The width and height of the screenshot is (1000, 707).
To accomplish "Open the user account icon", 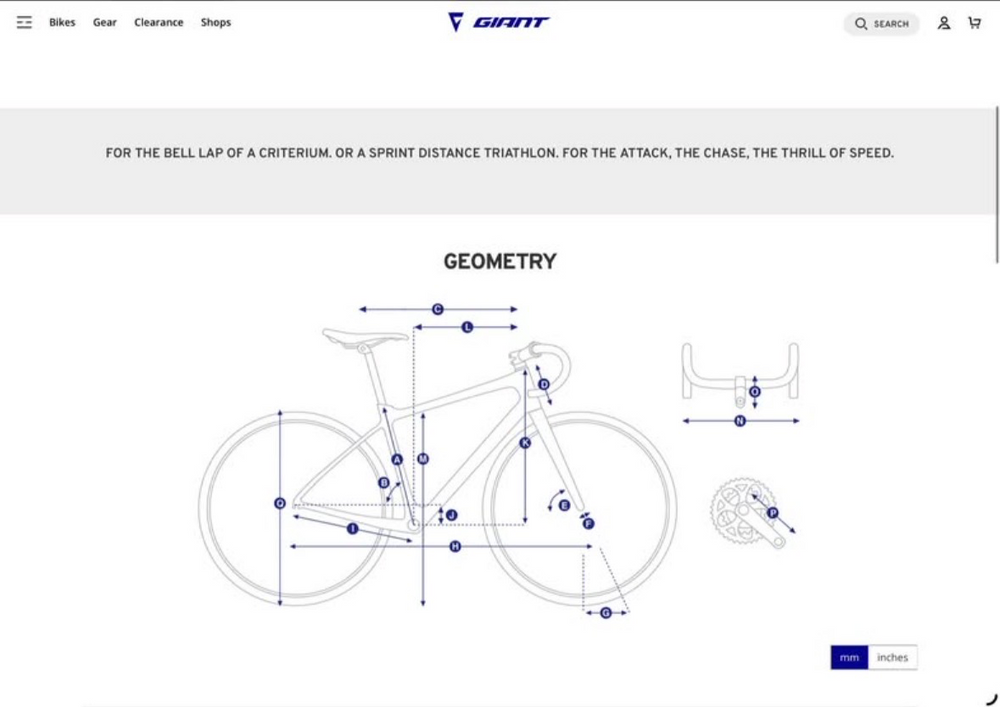I will (x=944, y=23).
